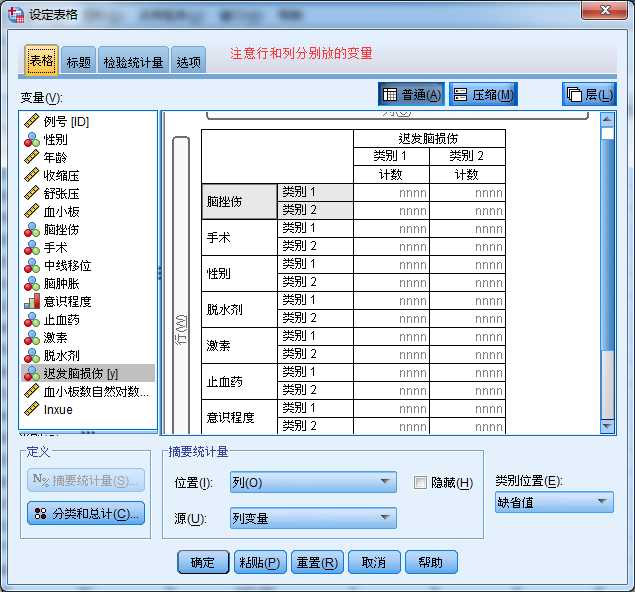
Task: Select the 手术 row header in table preview
Action: (239, 238)
